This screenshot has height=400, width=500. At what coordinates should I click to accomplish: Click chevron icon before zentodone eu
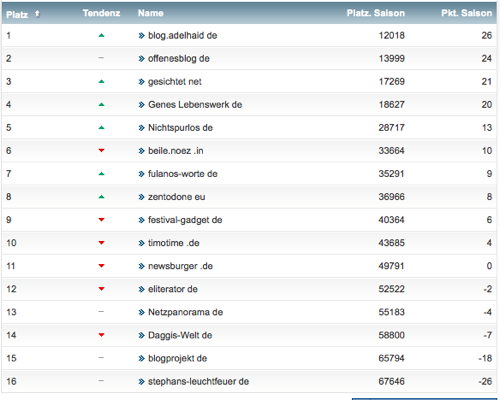tap(141, 197)
